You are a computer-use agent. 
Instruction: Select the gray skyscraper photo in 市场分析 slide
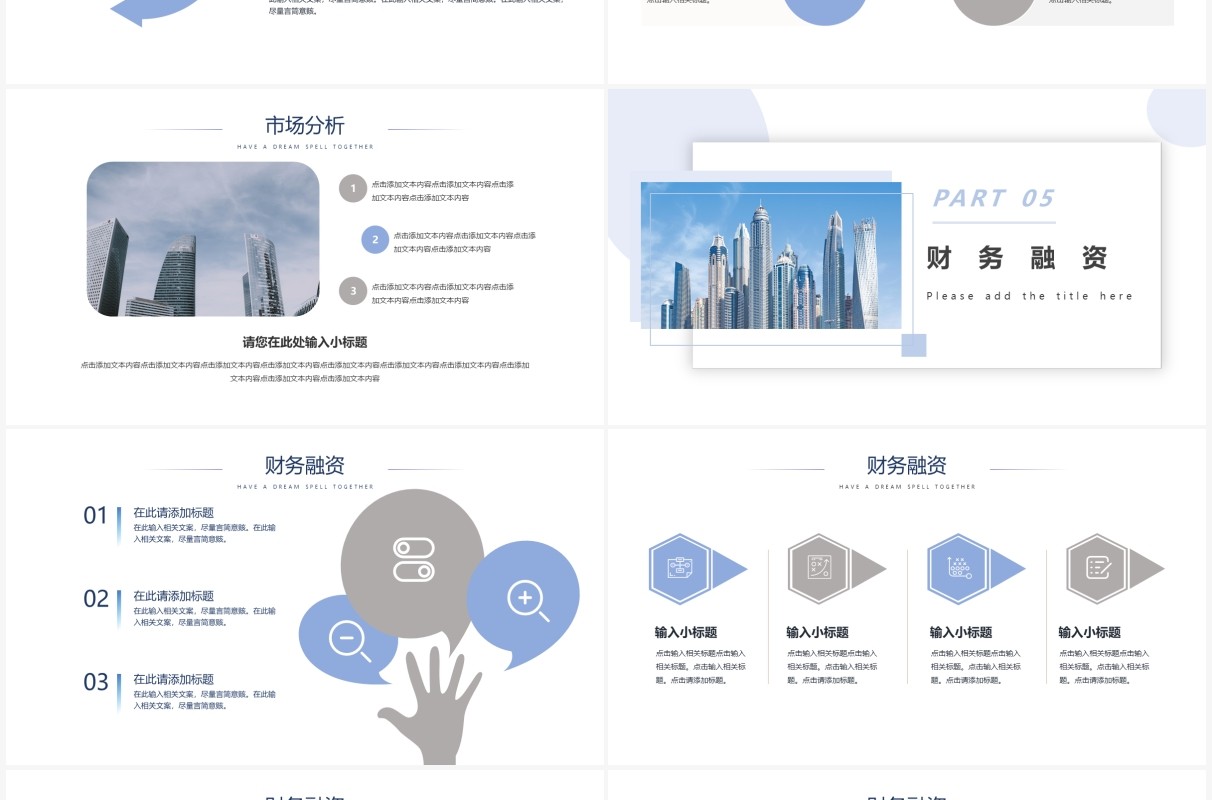coord(203,239)
